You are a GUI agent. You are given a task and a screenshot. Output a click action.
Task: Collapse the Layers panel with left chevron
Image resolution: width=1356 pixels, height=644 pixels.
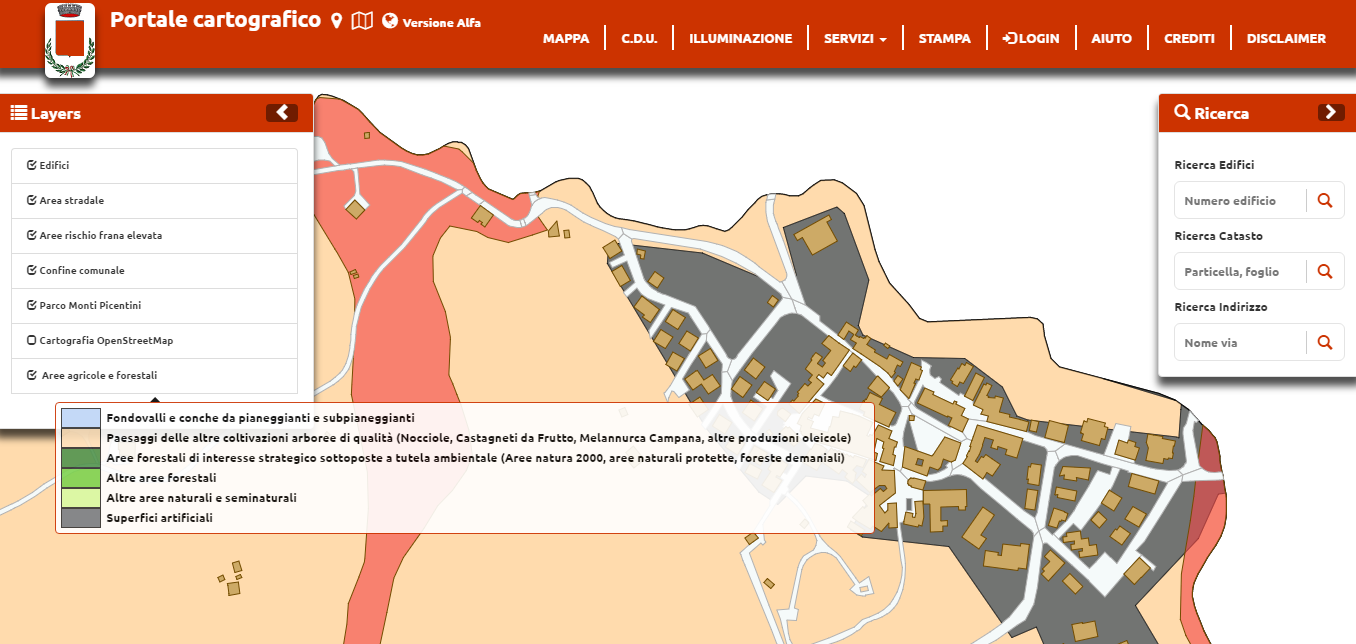point(282,113)
